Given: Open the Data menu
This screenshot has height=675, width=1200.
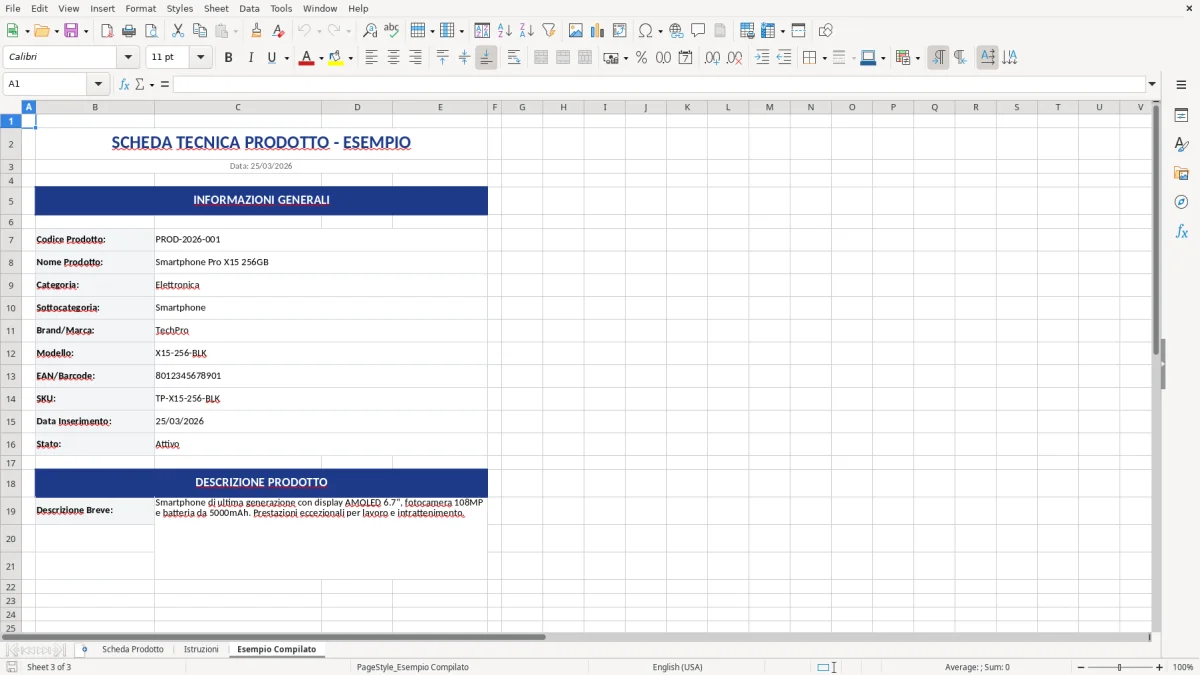Looking at the screenshot, I should (x=249, y=8).
